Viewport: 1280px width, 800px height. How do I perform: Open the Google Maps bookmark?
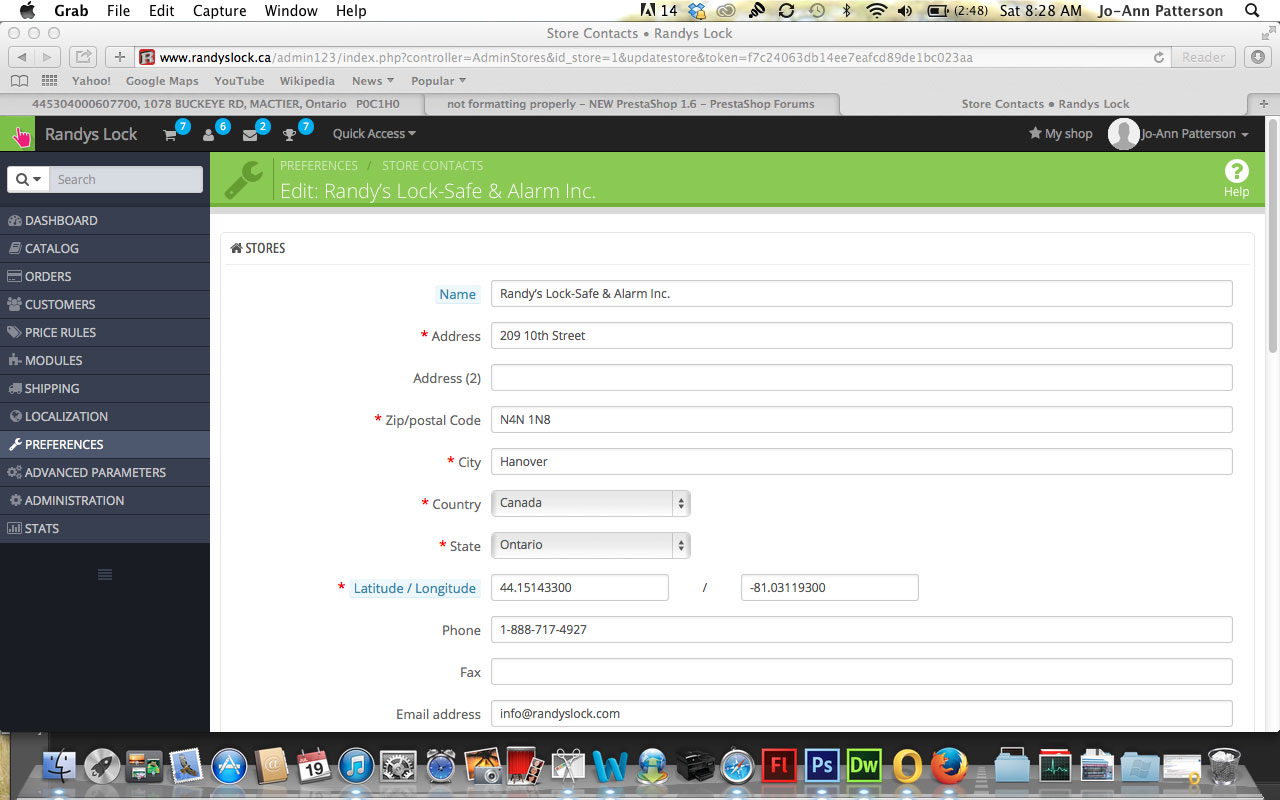pos(162,81)
